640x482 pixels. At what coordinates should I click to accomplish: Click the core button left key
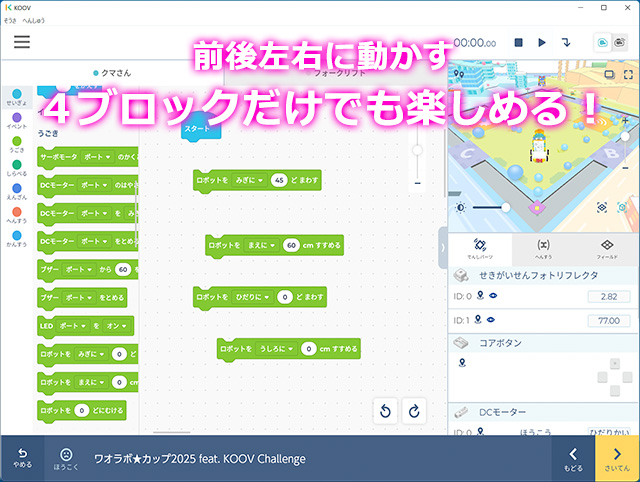(x=602, y=377)
